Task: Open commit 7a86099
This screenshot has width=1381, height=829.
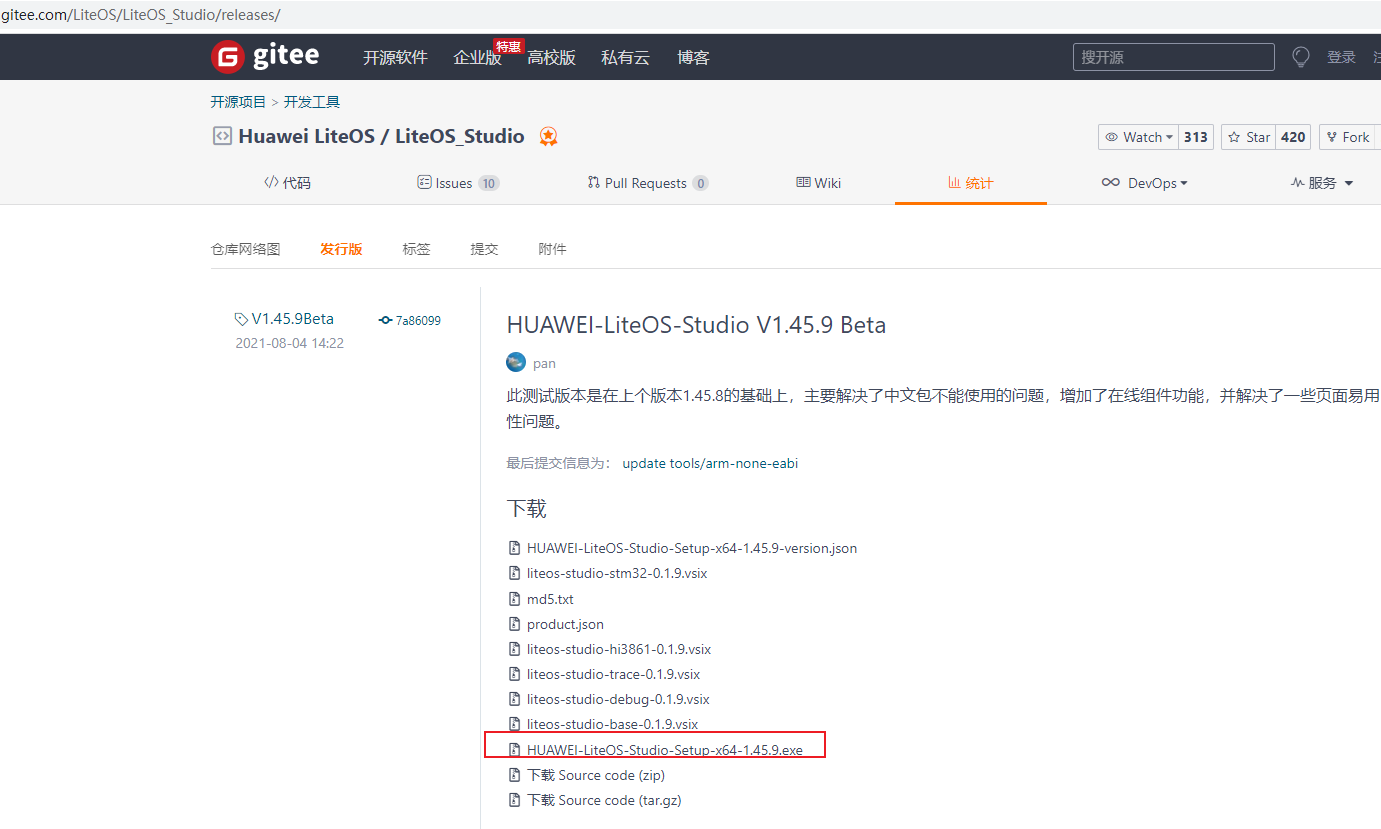Action: 418,321
